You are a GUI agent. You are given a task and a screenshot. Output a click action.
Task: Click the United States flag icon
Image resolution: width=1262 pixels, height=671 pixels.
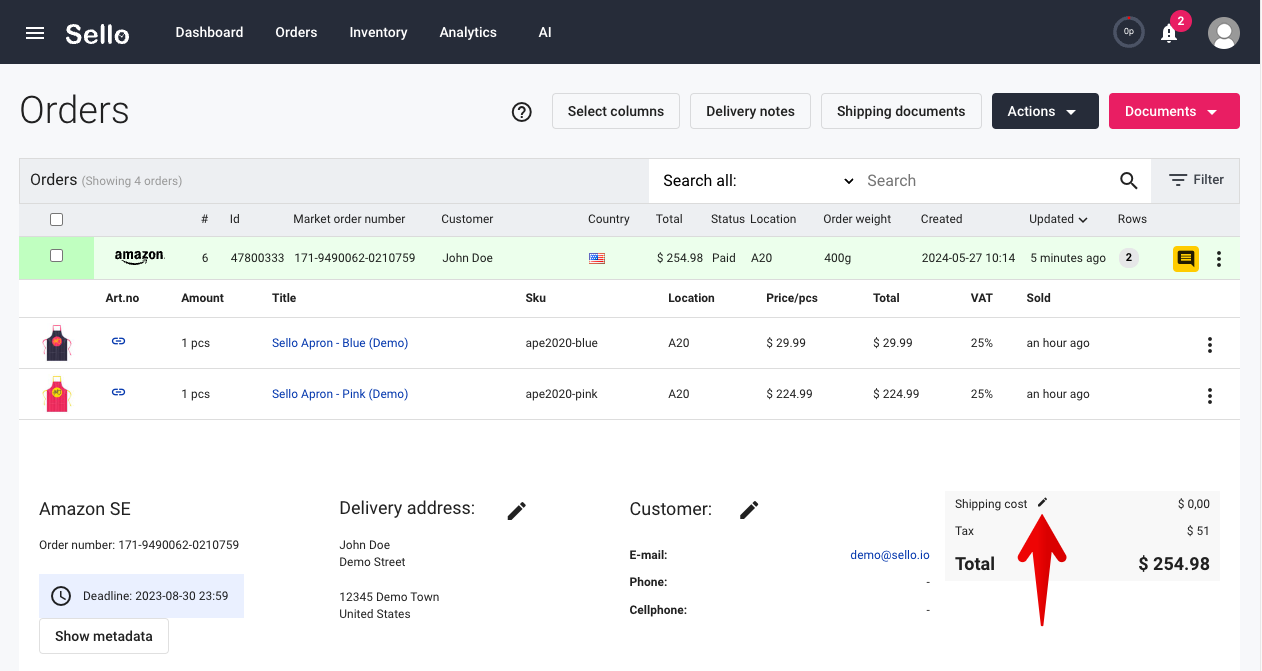pos(597,258)
